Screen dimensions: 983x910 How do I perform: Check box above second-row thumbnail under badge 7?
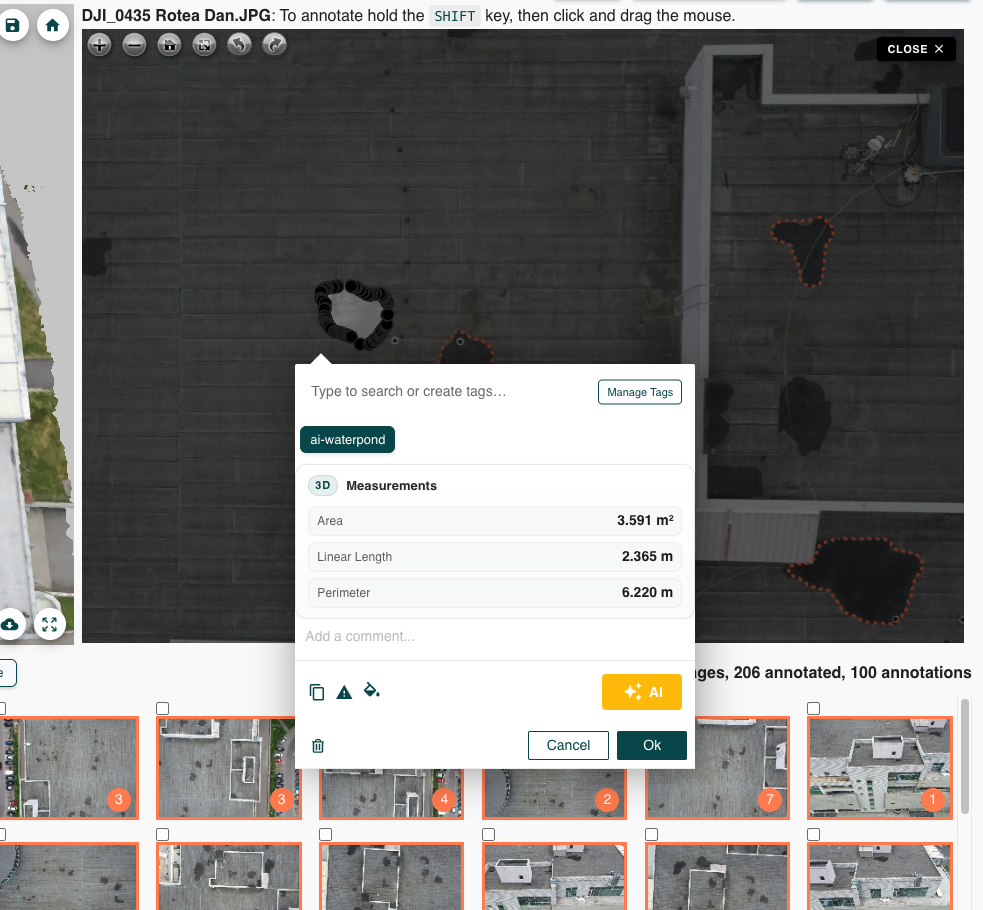pyautogui.click(x=651, y=835)
